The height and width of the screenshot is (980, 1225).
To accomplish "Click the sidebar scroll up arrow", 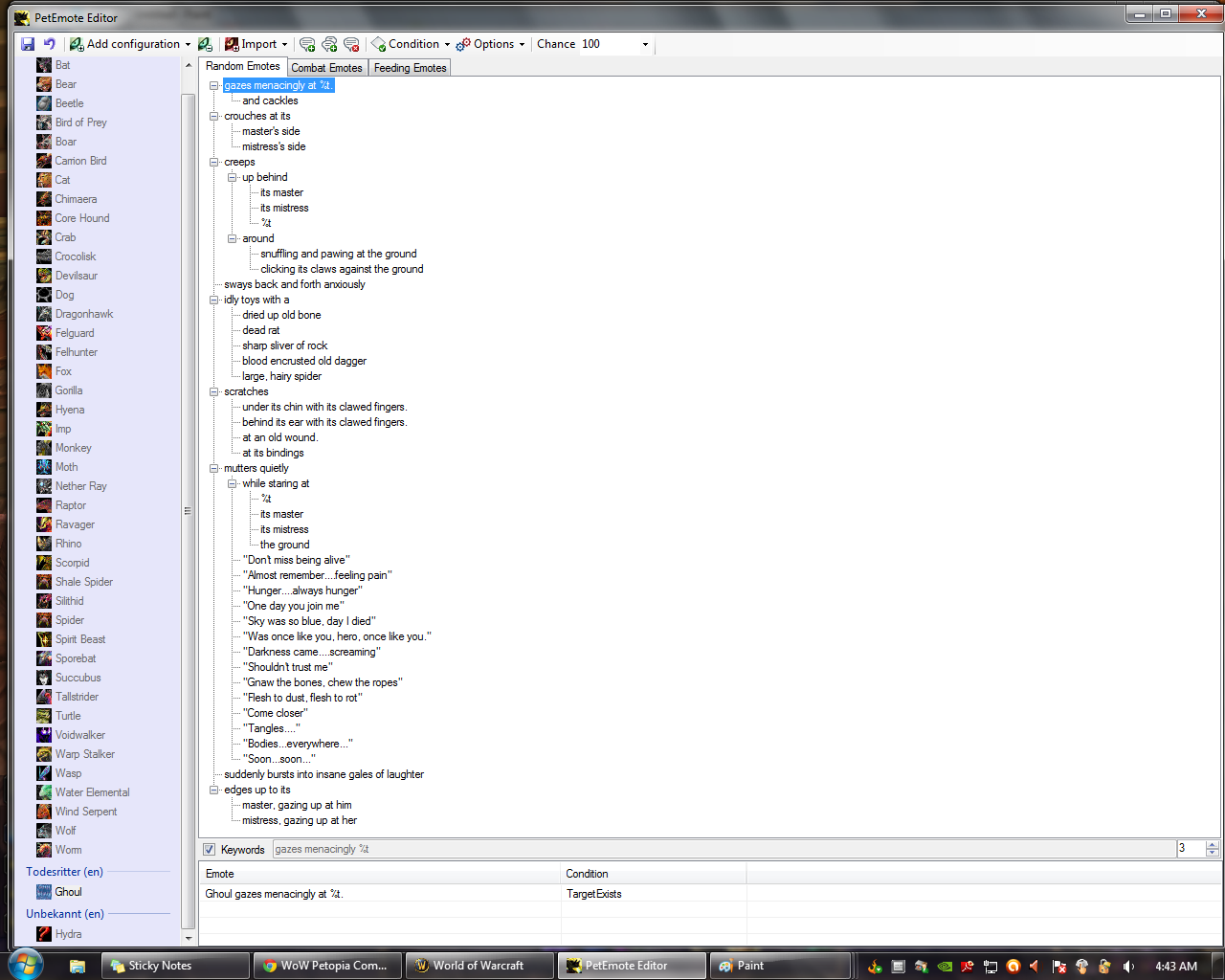I will click(188, 65).
